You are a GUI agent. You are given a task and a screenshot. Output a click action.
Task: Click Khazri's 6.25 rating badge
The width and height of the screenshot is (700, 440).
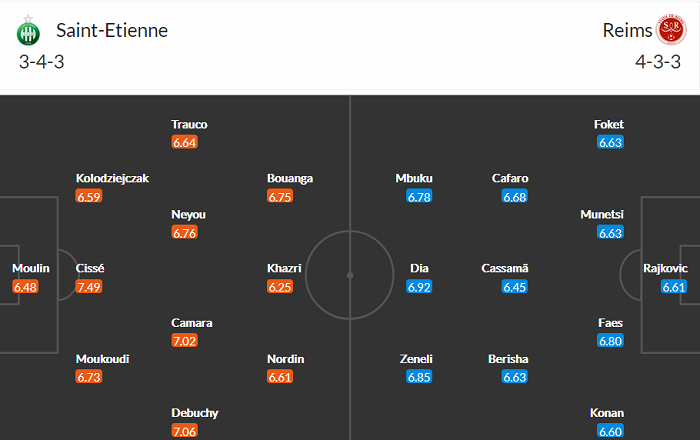[280, 287]
